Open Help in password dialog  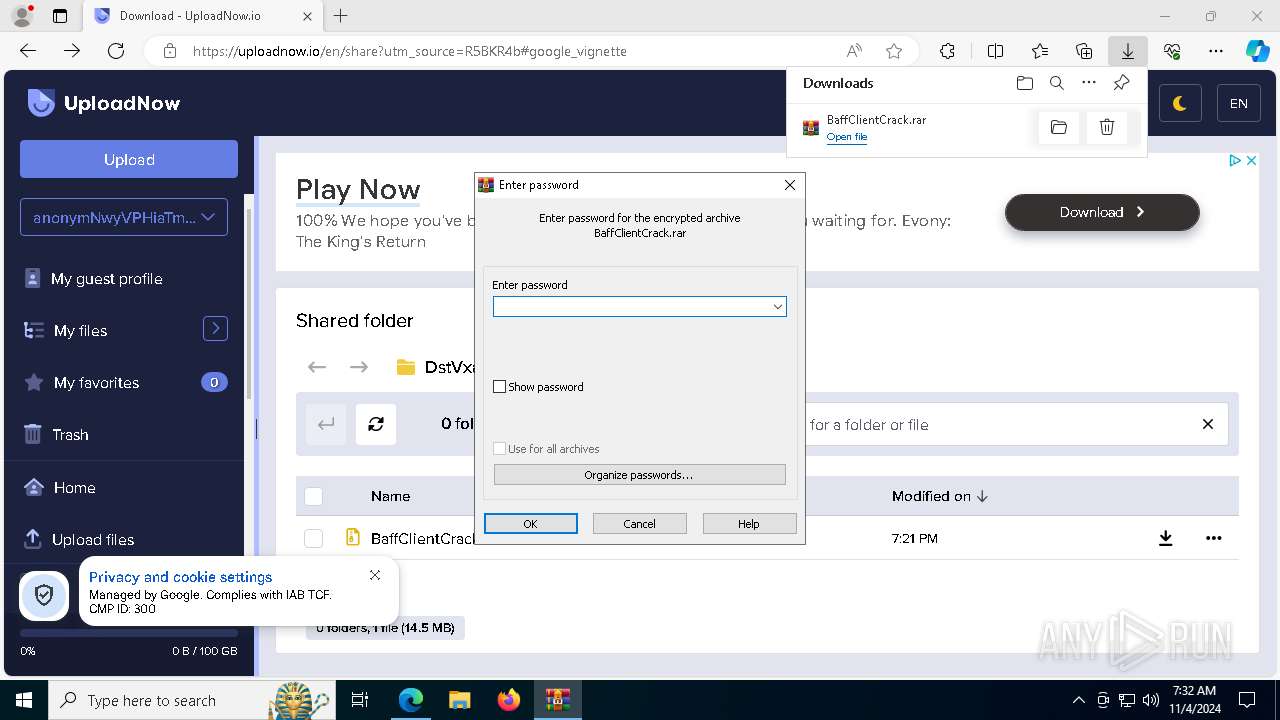pyautogui.click(x=749, y=524)
